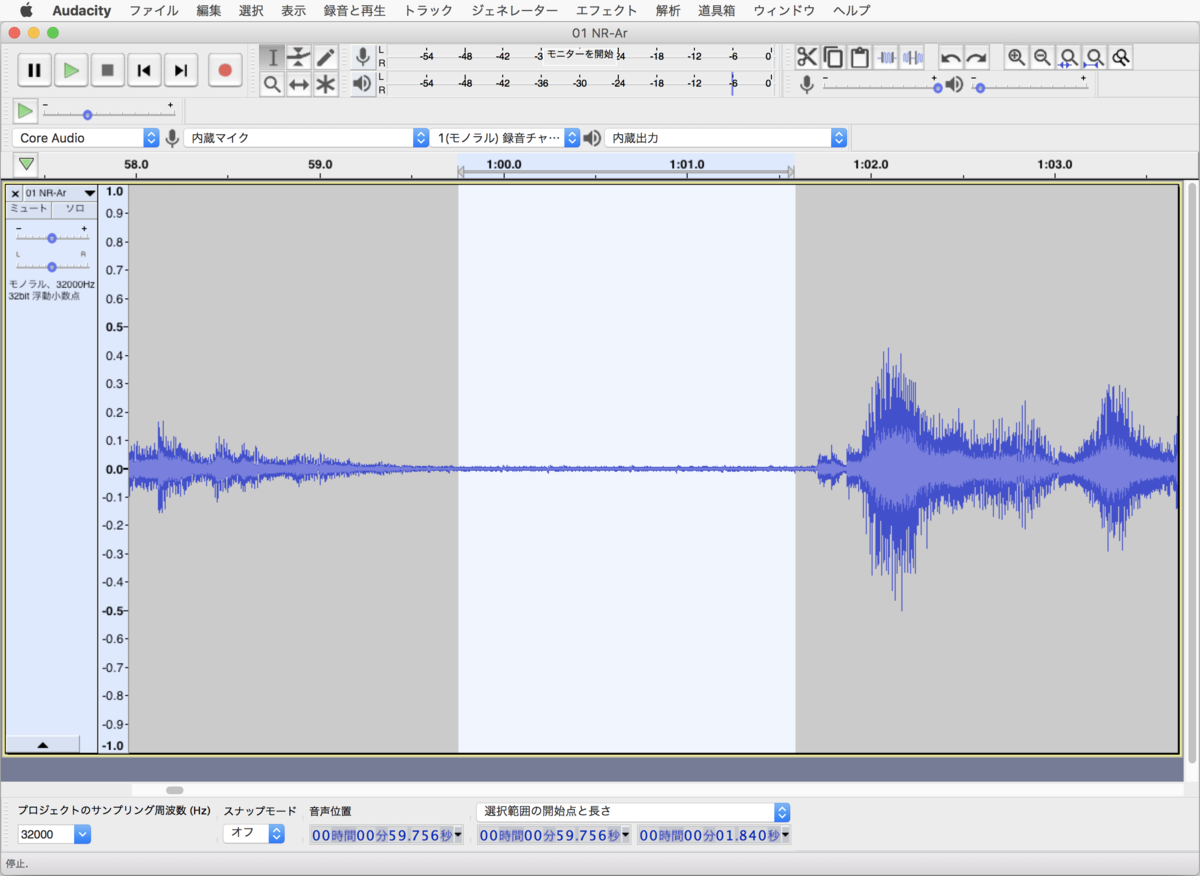Toggle the Pause transport button
The width and height of the screenshot is (1200, 876).
pyautogui.click(x=34, y=70)
